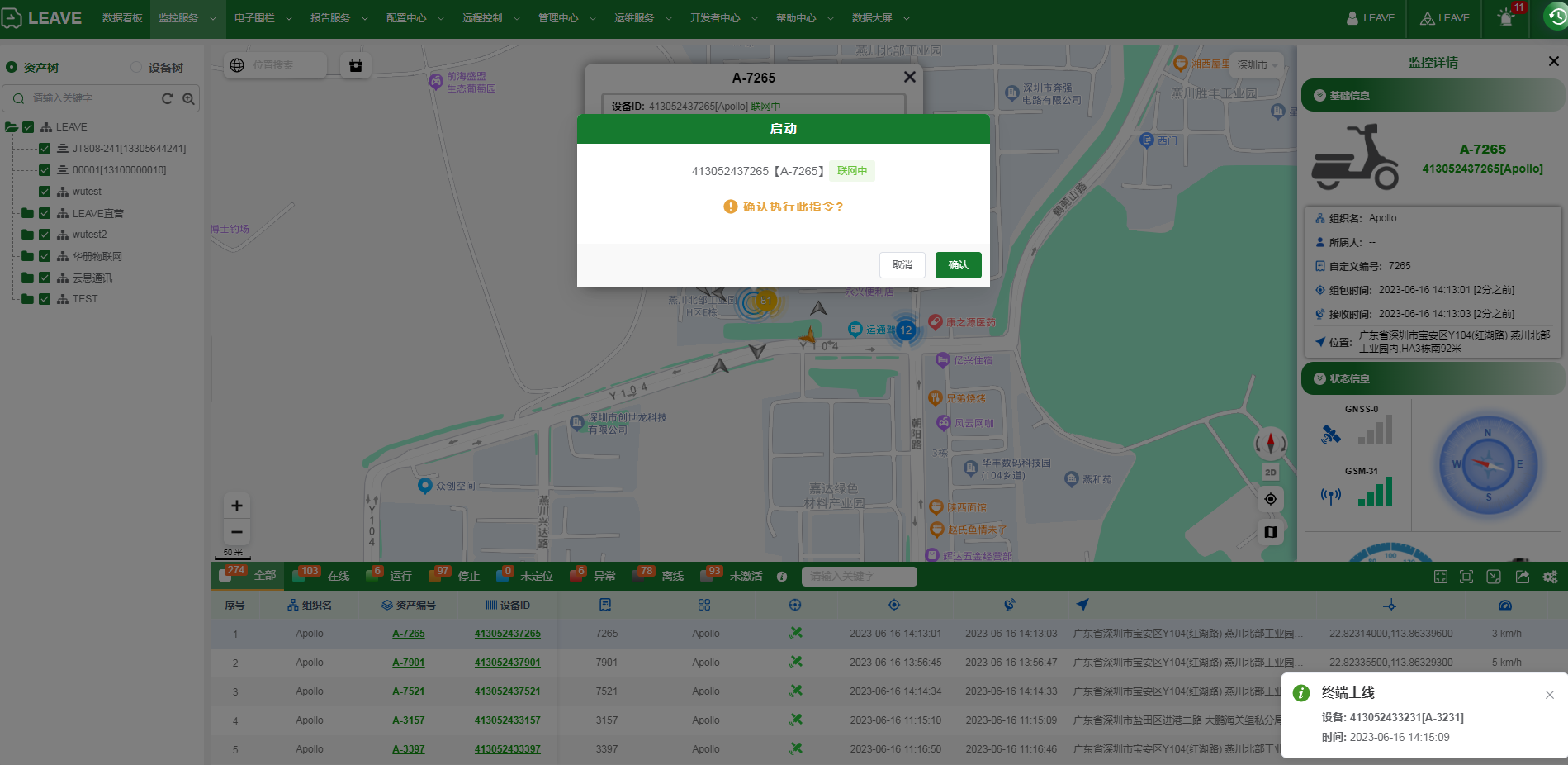This screenshot has width=1568, height=765.
Task: Cancel the command with 取消 button
Action: coord(902,265)
